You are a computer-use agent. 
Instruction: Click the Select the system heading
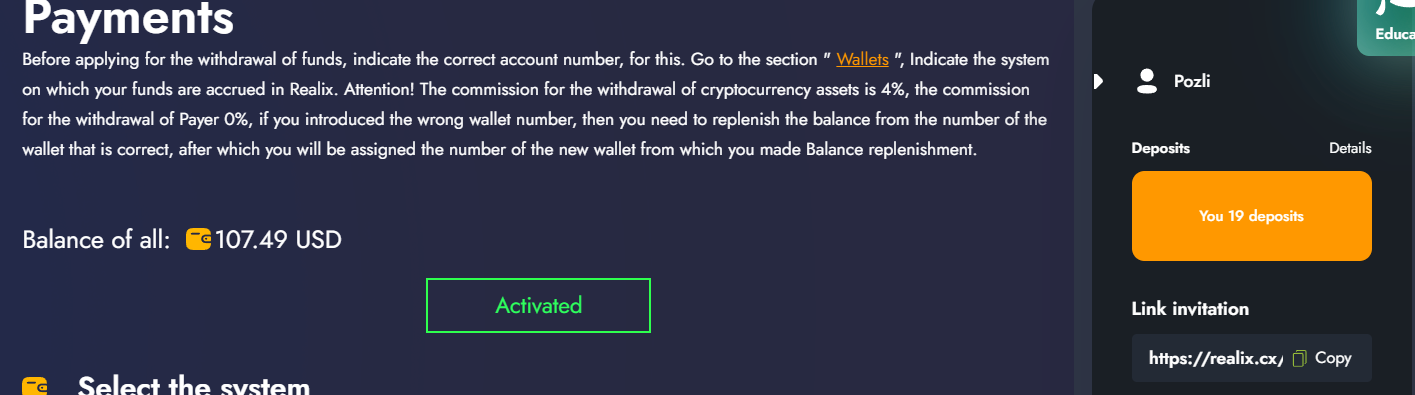point(194,385)
